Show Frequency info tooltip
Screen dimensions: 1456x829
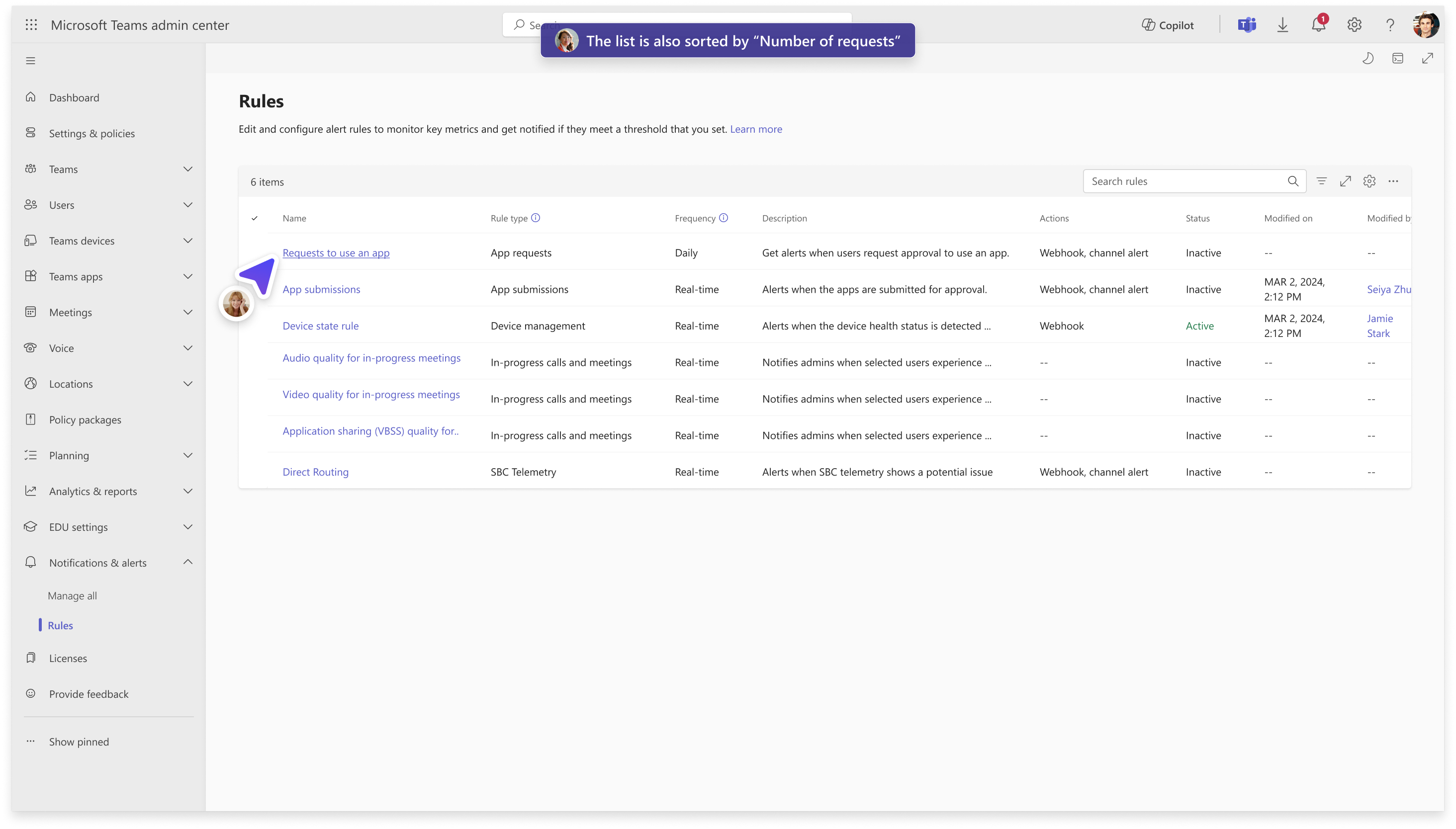(724, 218)
